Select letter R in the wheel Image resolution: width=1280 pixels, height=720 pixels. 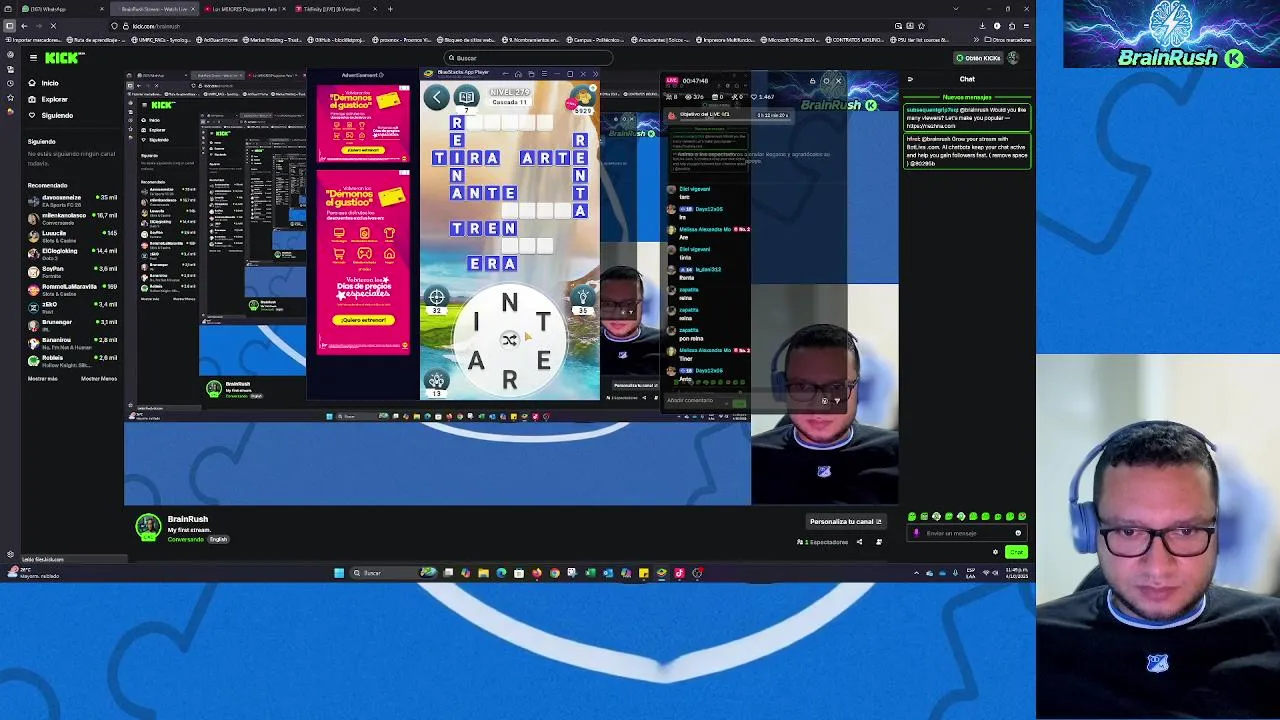510,379
